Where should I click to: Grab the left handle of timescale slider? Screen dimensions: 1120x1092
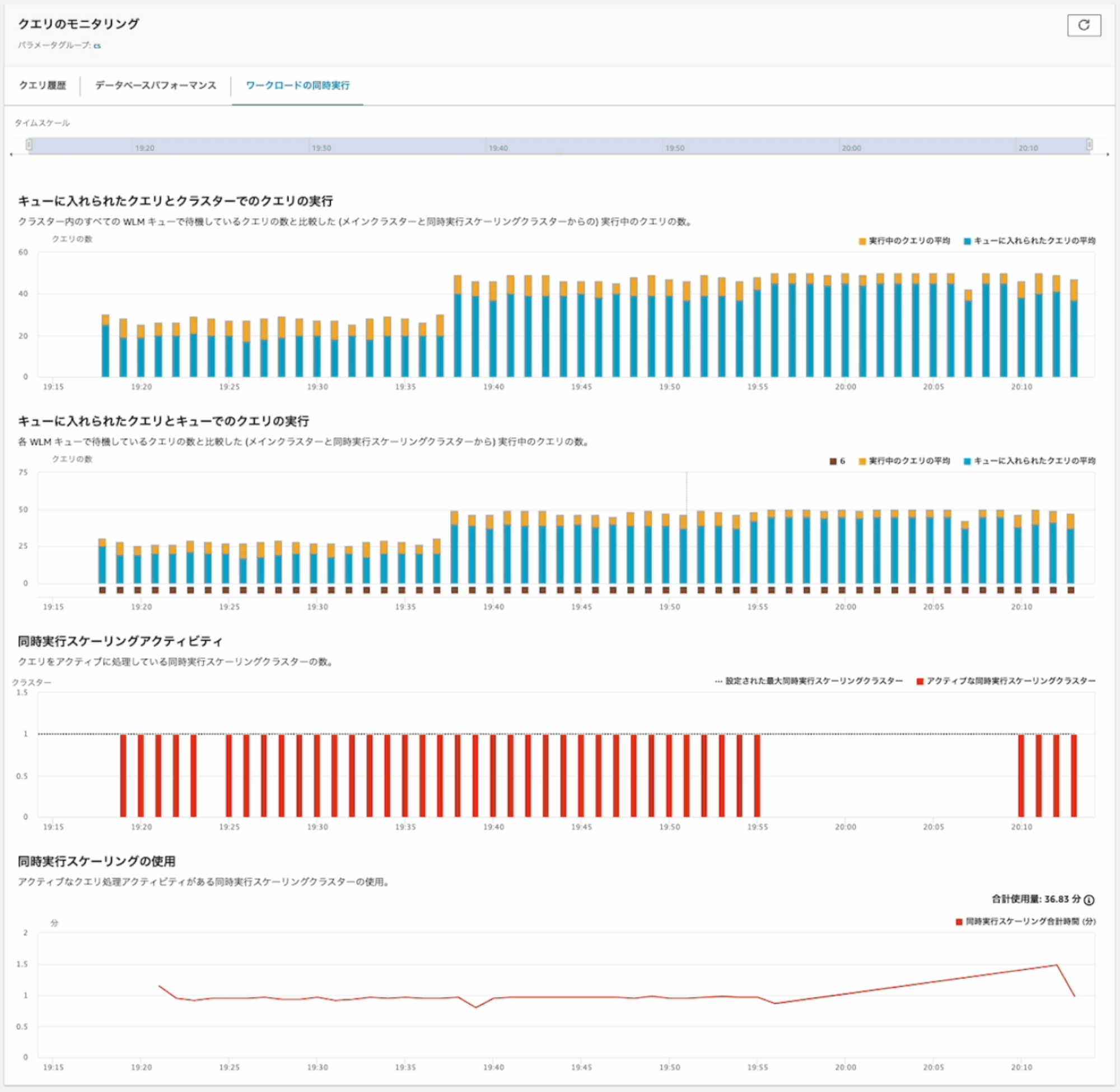tap(29, 144)
